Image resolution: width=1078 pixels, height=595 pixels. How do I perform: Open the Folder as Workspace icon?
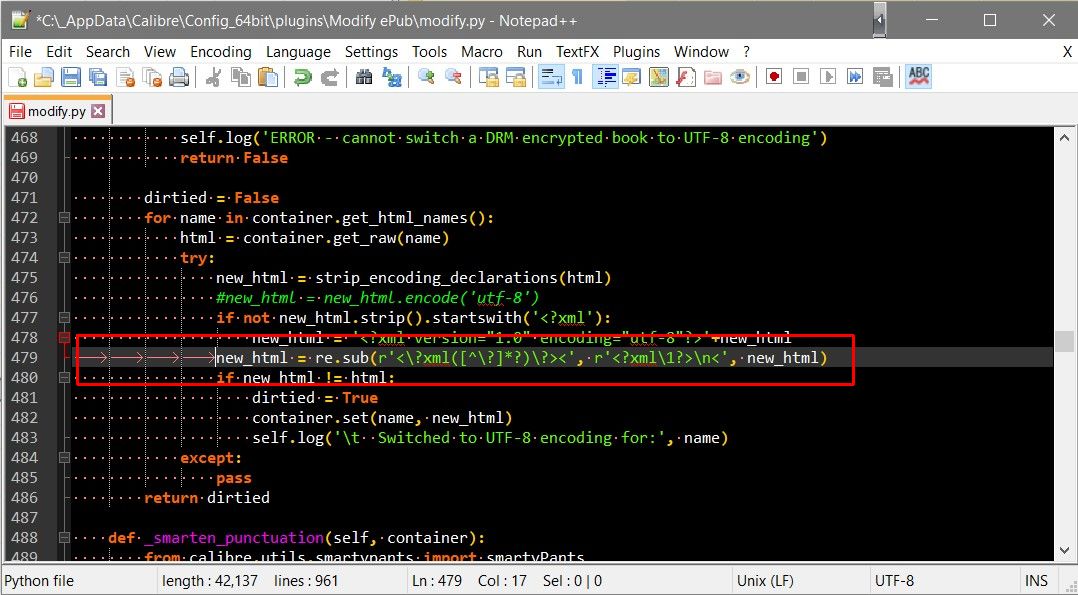(713, 77)
